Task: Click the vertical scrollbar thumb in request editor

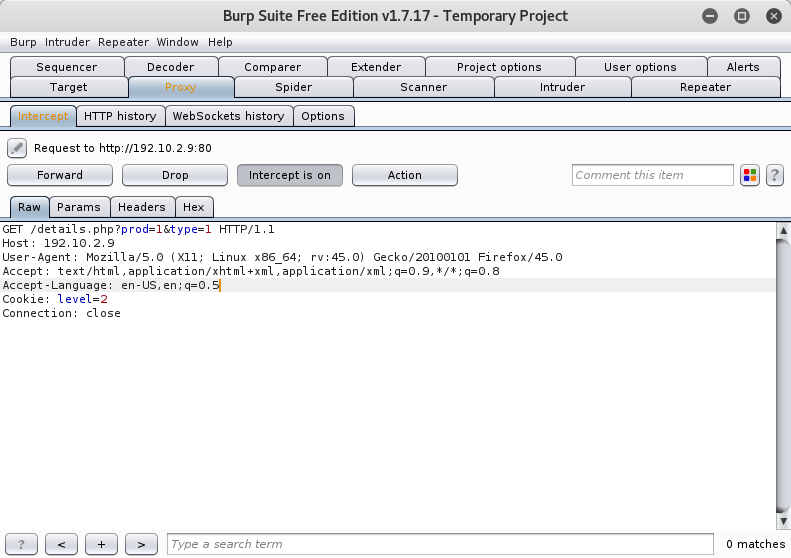Action: click(783, 376)
